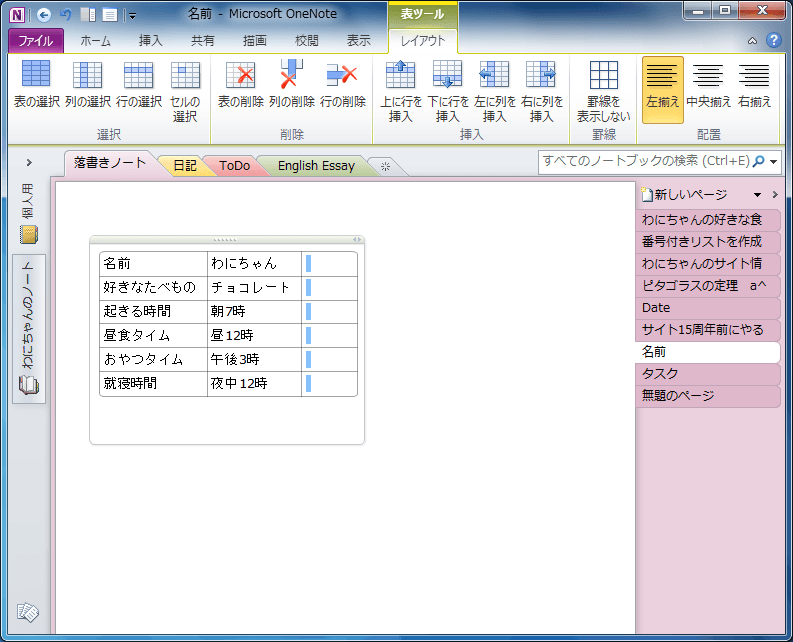Open the わにちゃんのノート notebook
The width and height of the screenshot is (793, 642).
tap(29, 328)
